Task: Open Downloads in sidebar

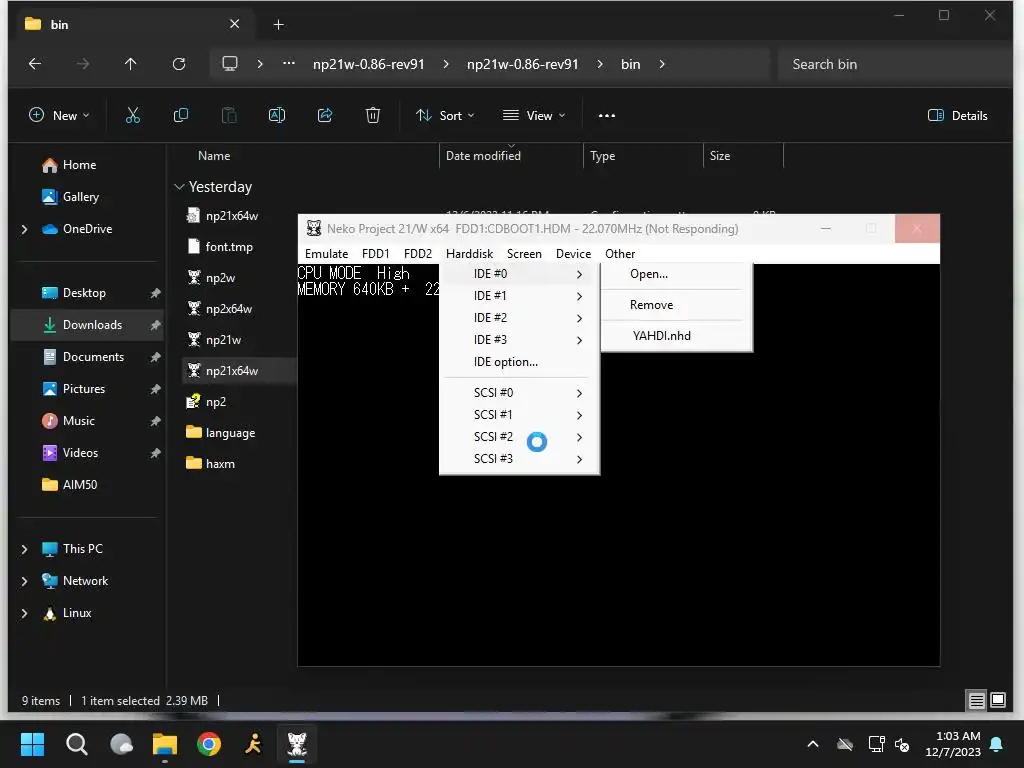Action: [92, 325]
